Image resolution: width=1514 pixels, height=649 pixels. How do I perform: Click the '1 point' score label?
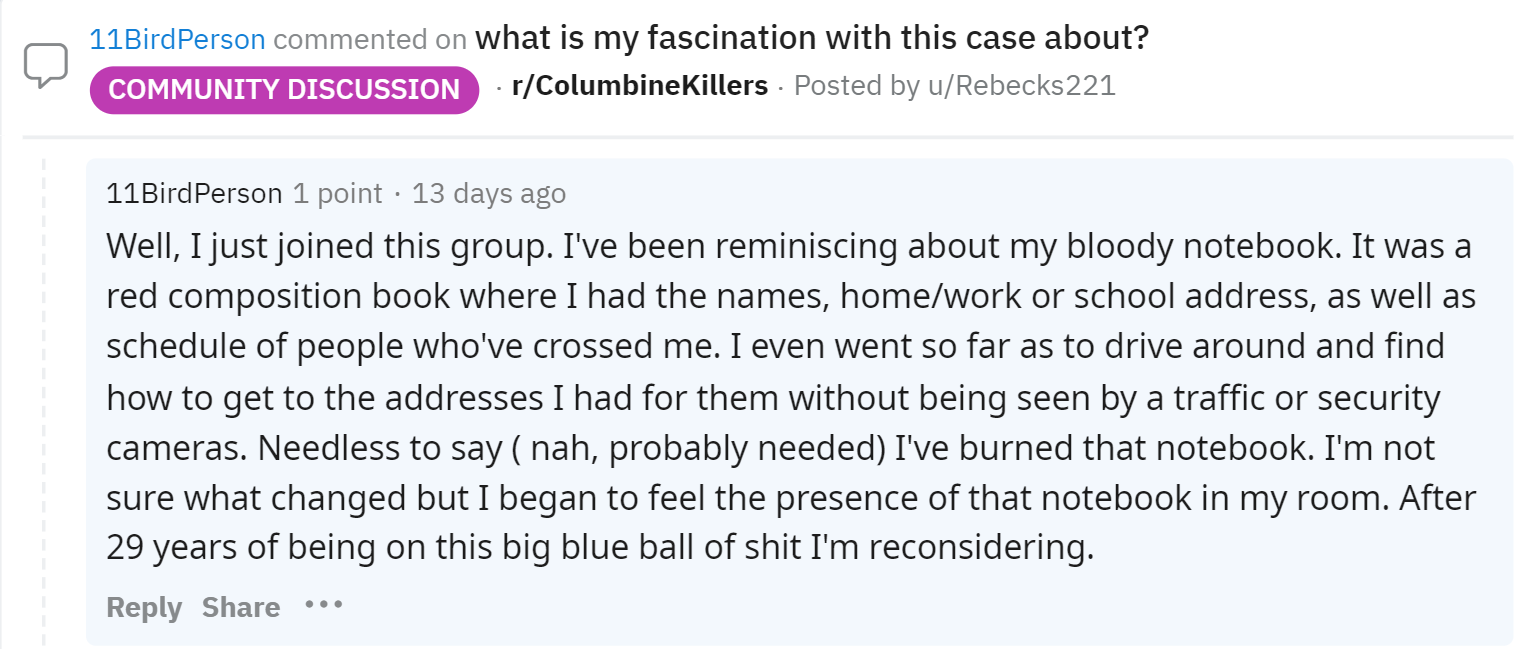click(337, 193)
